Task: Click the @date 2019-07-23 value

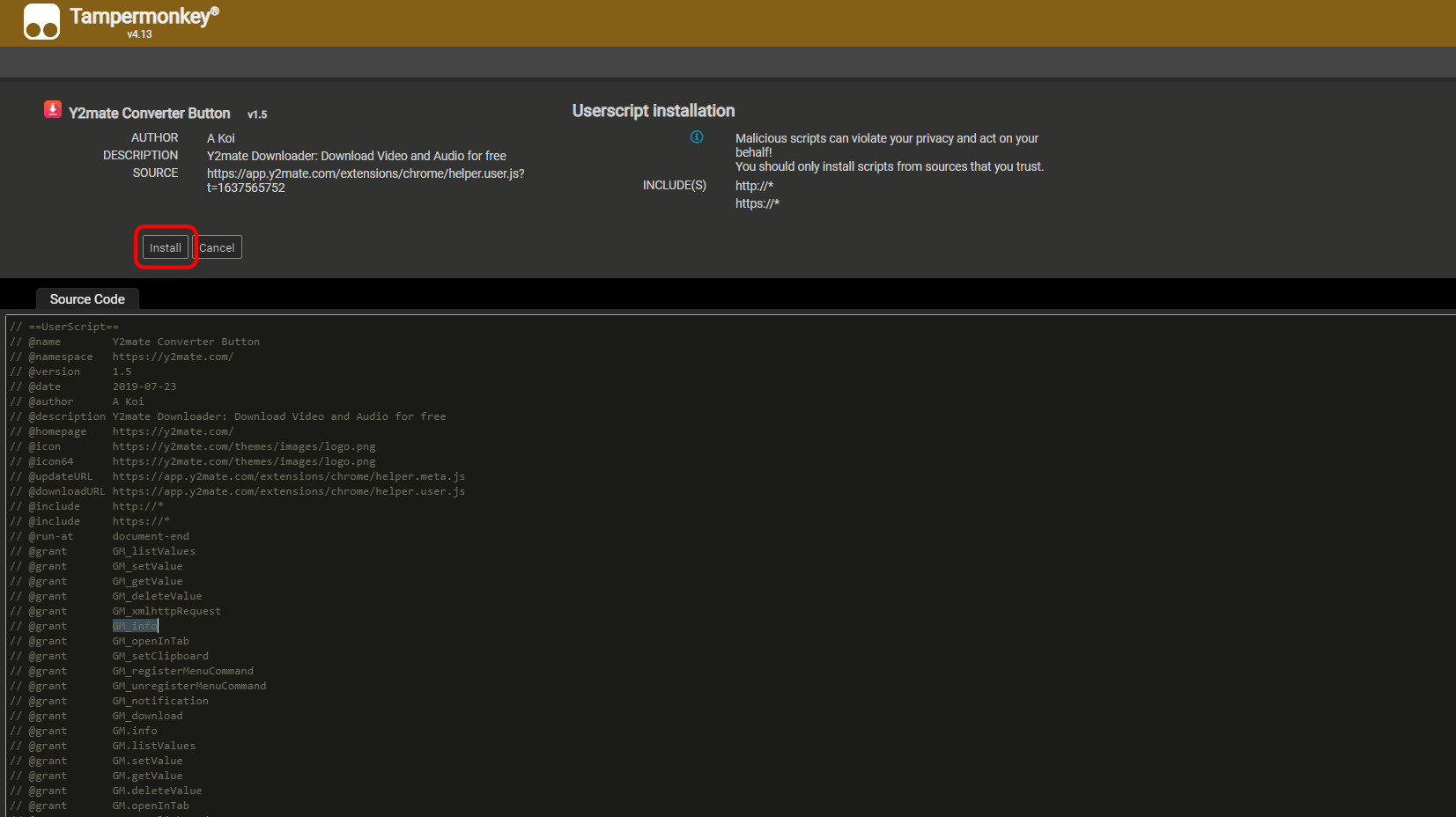Action: 144,386
